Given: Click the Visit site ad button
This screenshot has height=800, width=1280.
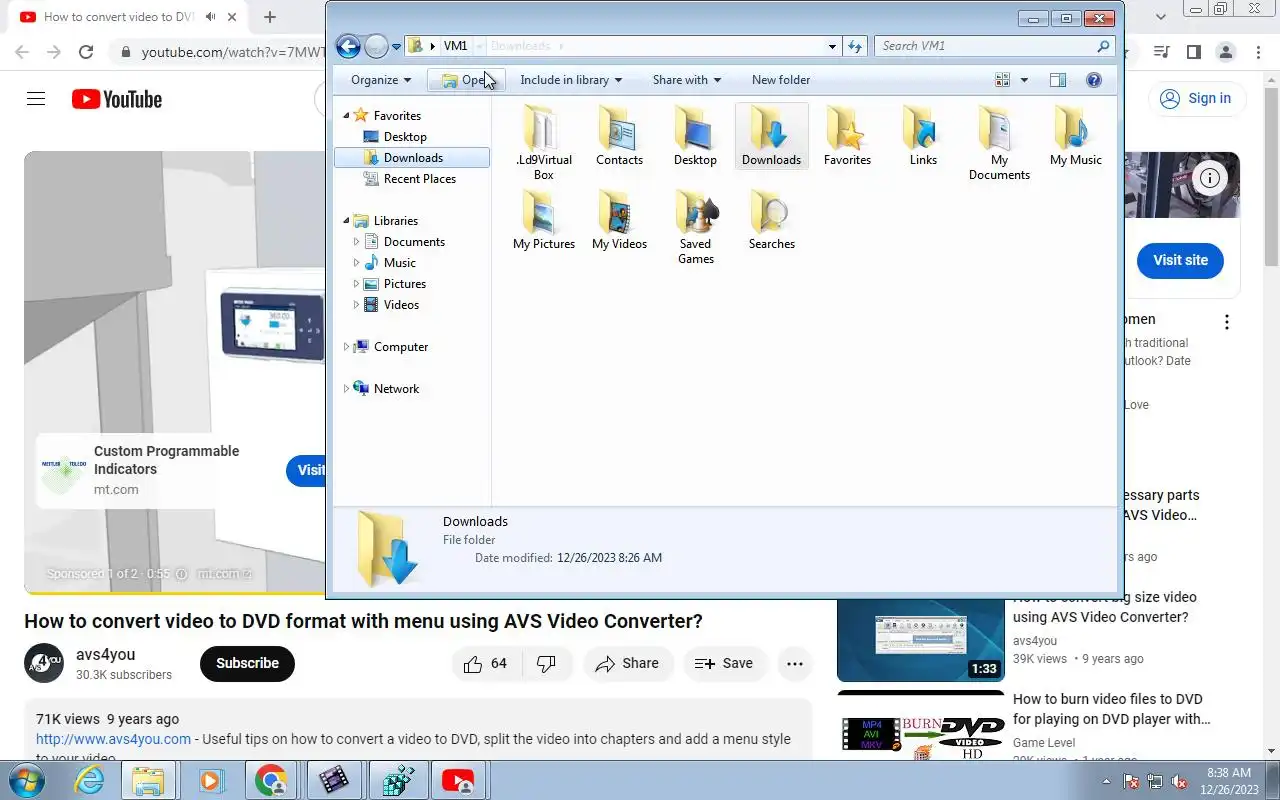Looking at the screenshot, I should (1180, 260).
